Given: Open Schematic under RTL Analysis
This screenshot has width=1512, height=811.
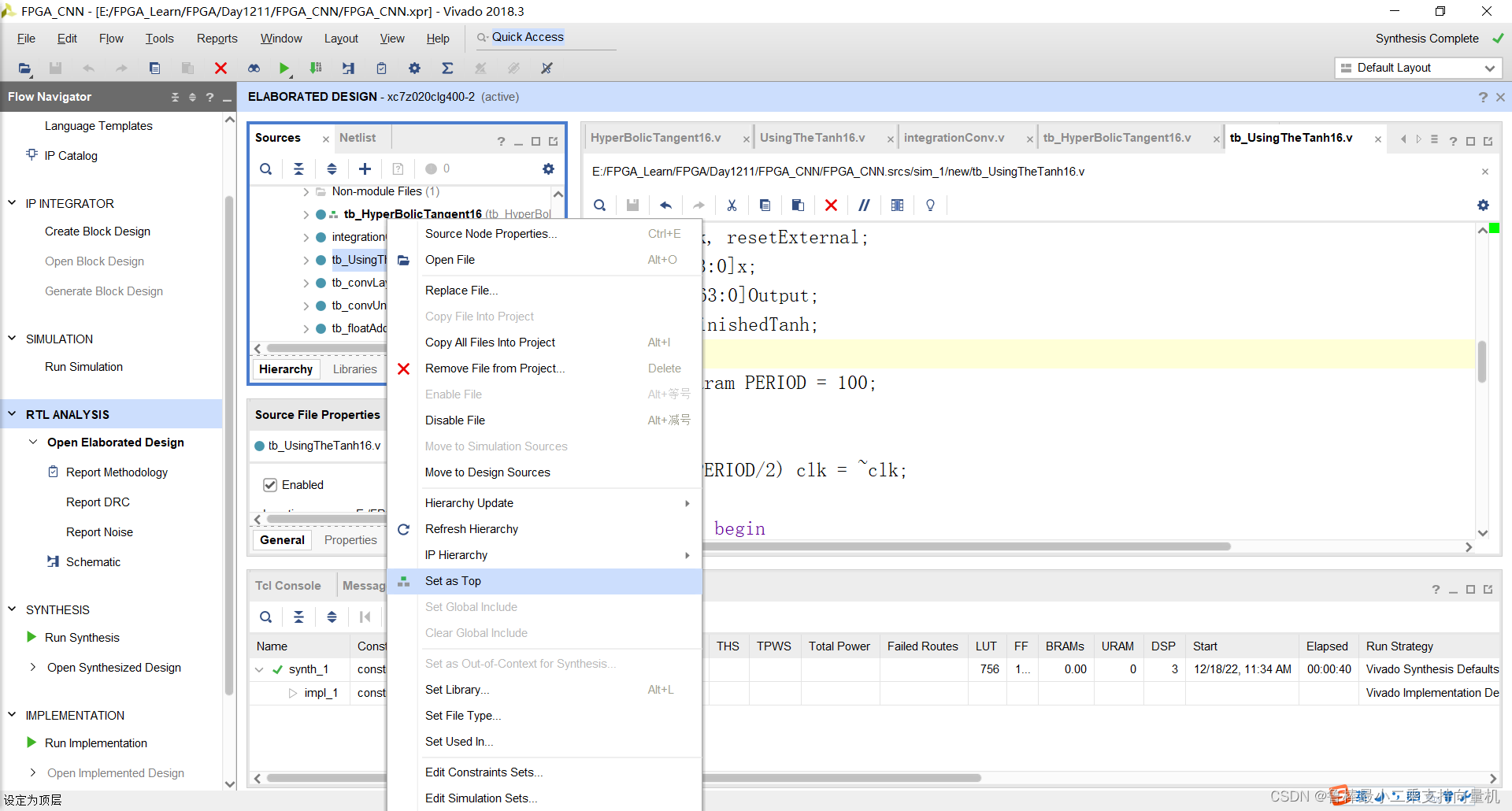Looking at the screenshot, I should coord(93,562).
